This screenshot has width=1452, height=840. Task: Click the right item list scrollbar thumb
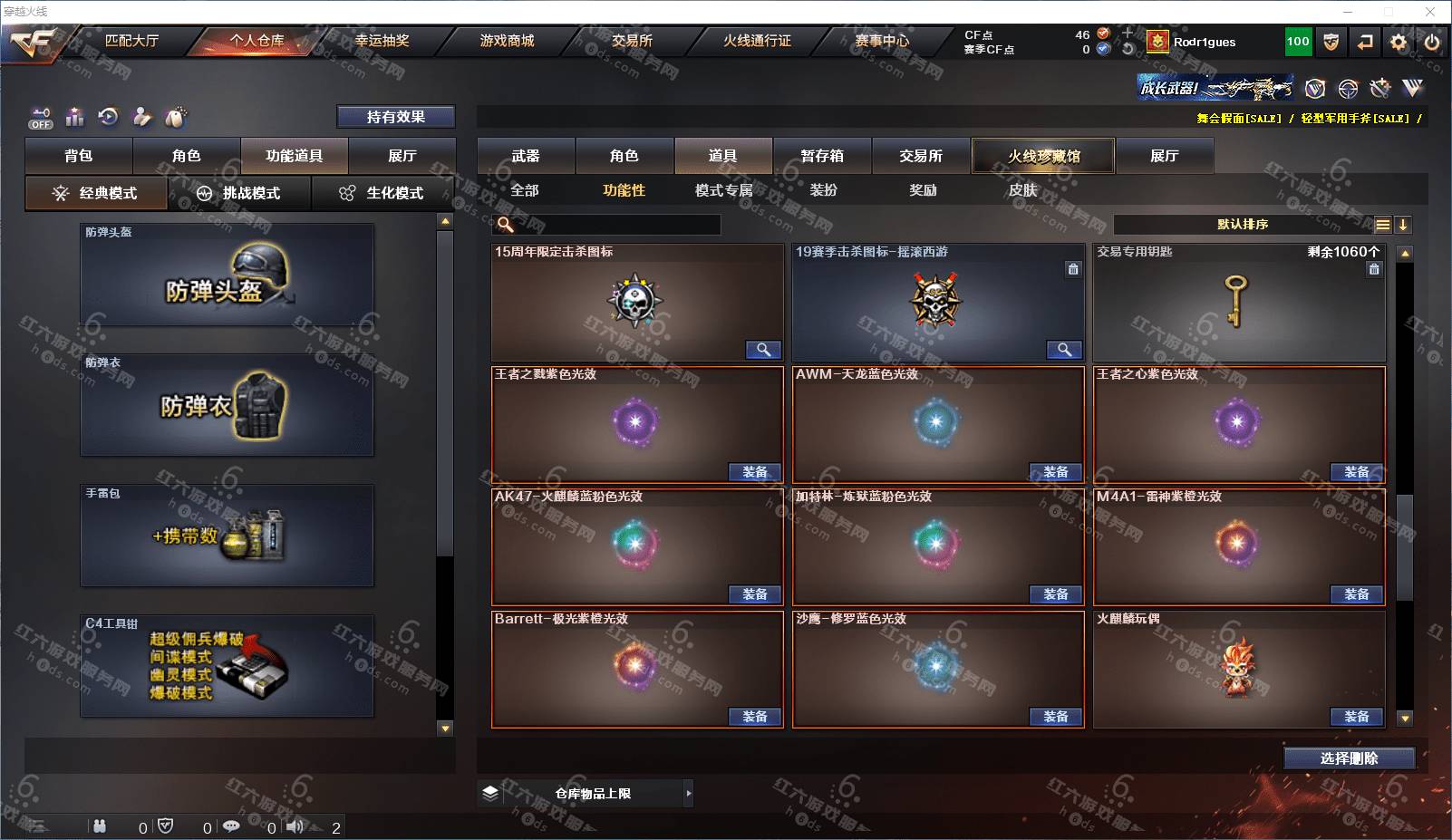pyautogui.click(x=1405, y=547)
